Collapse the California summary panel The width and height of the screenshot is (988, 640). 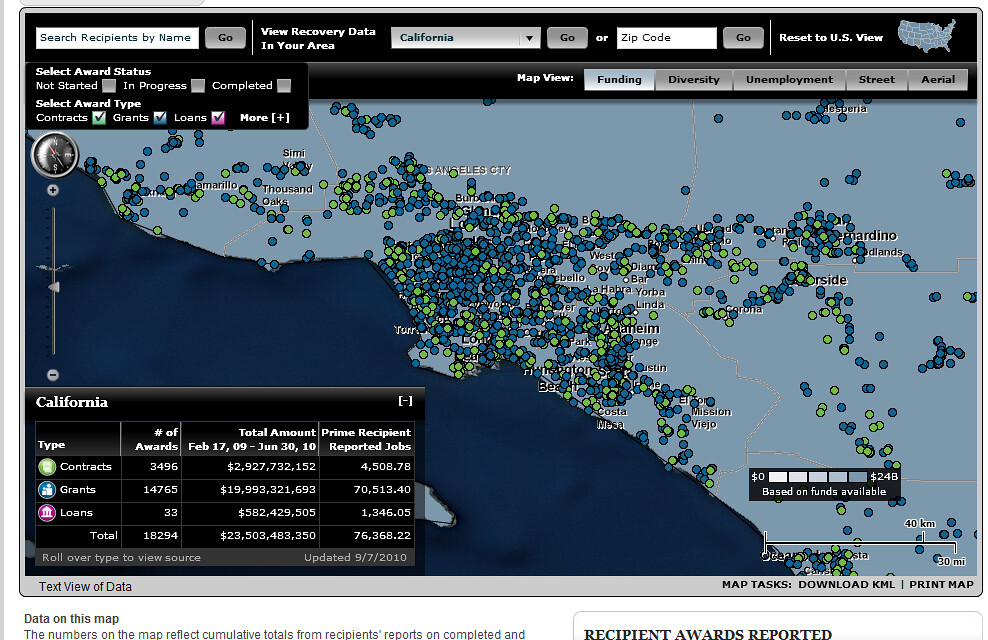[x=405, y=402]
